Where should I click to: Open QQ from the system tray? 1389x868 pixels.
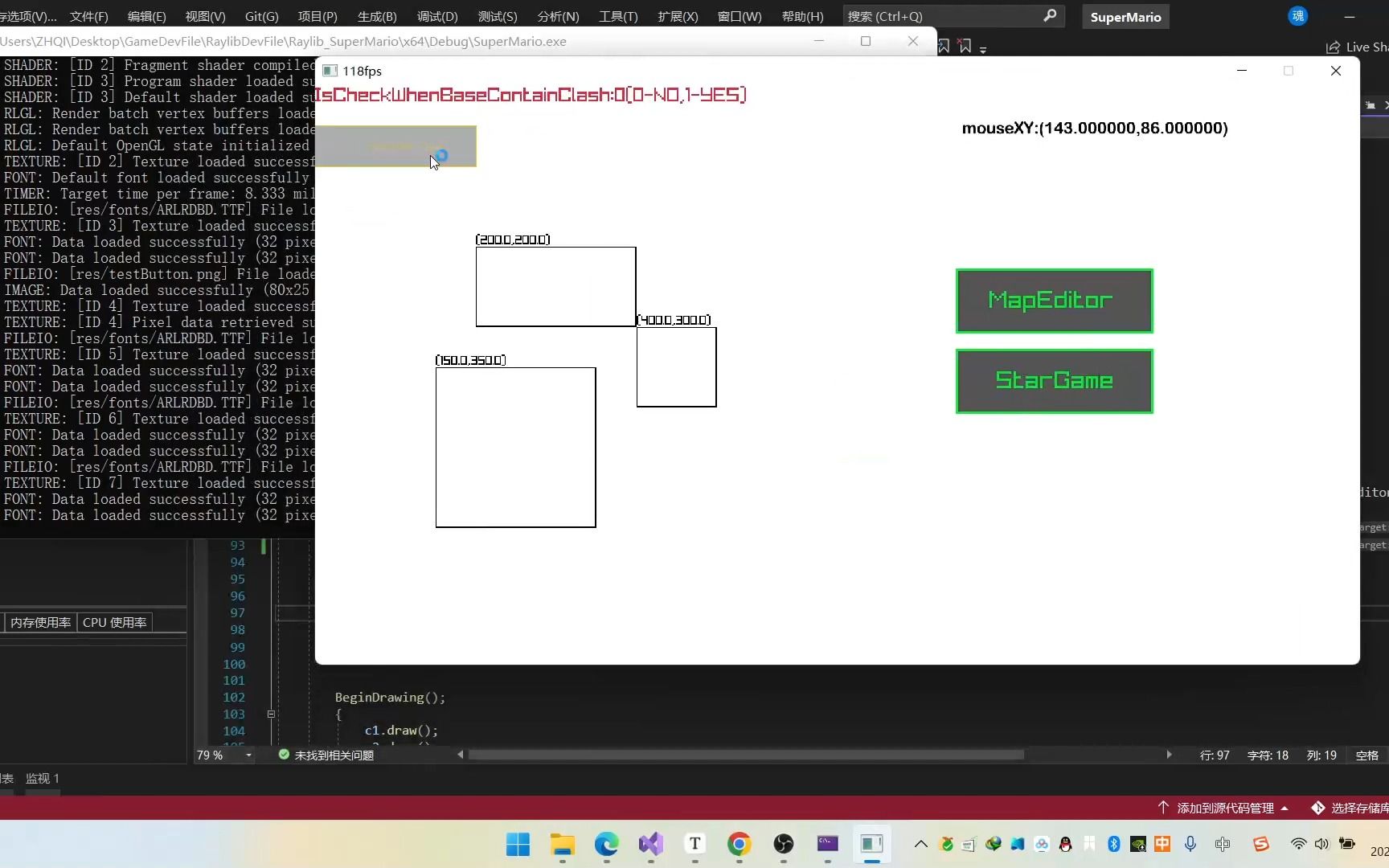coord(1066,844)
